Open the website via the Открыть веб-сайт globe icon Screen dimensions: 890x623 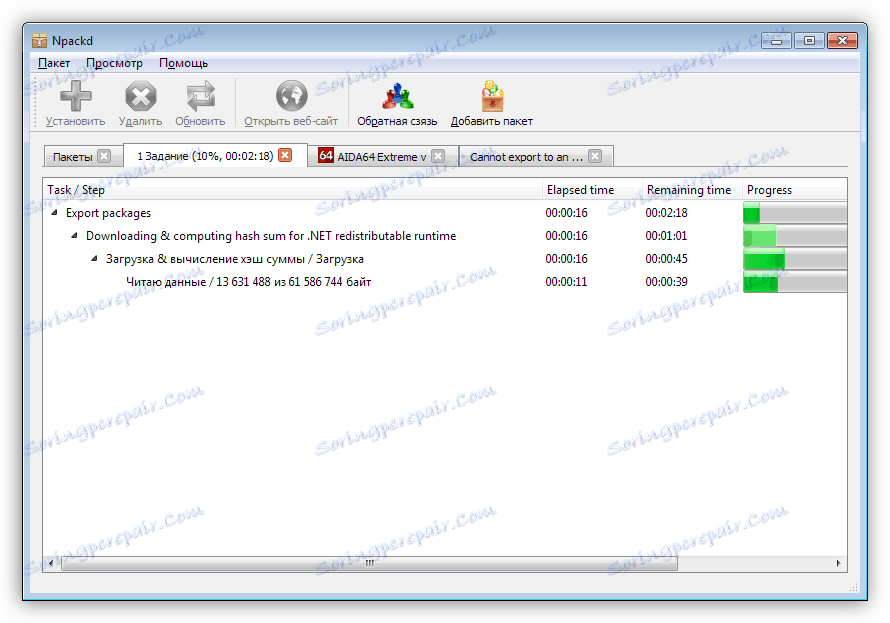tap(291, 95)
